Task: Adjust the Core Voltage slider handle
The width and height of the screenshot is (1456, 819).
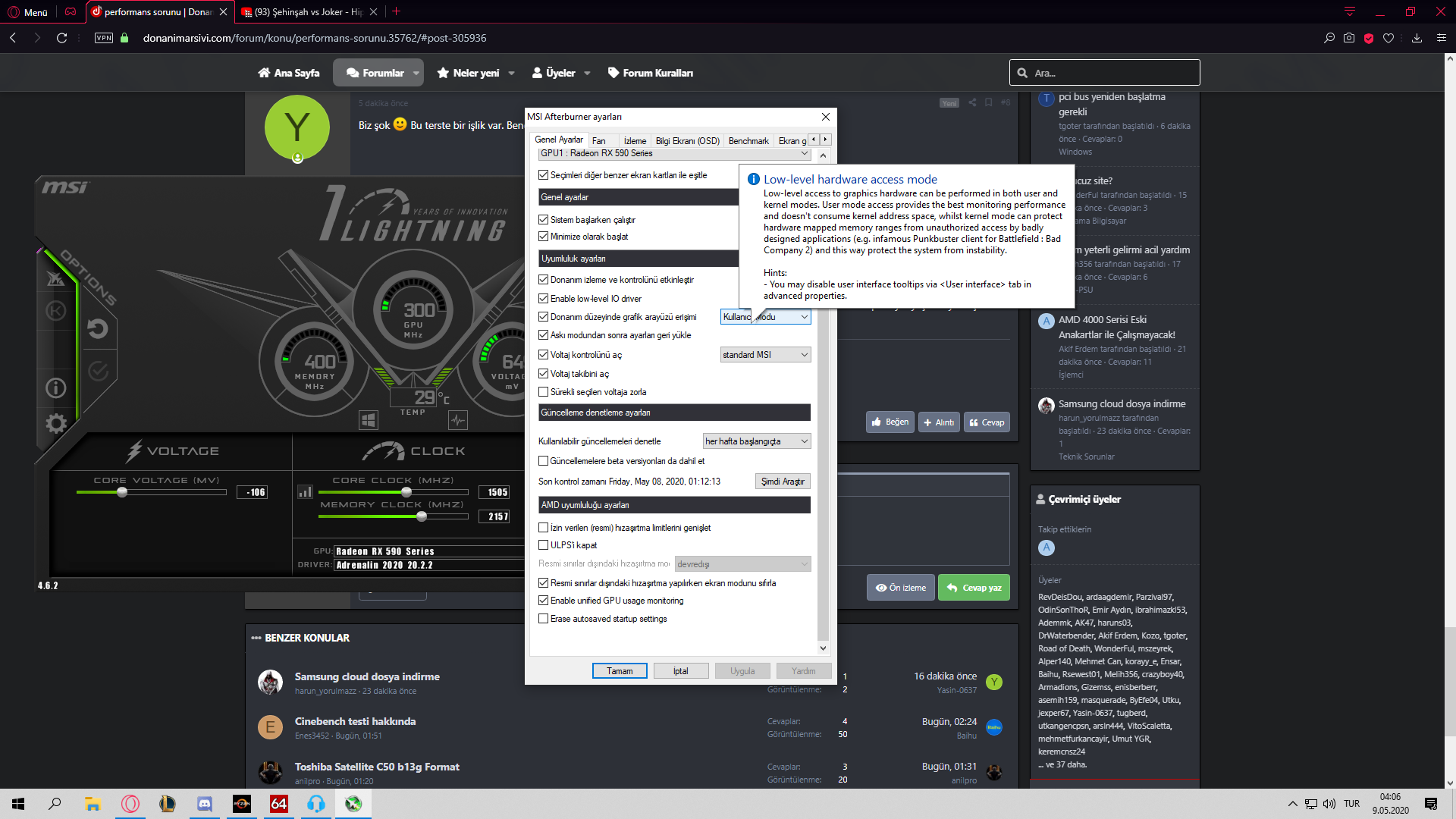Action: click(x=122, y=492)
